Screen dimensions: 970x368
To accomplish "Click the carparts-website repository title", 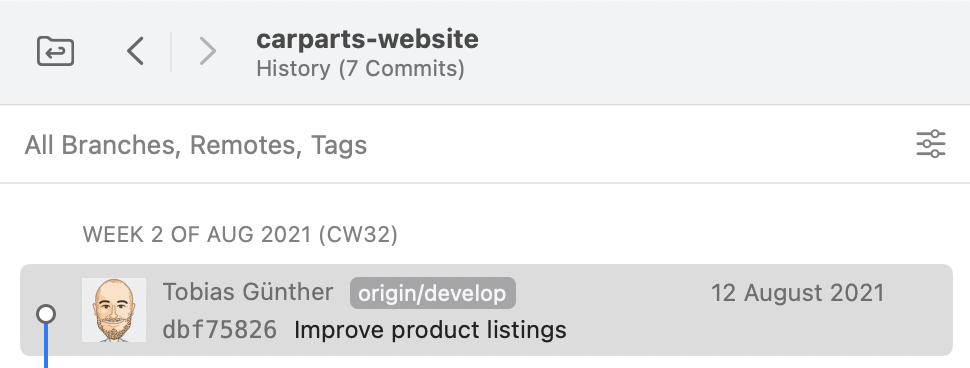I will click(x=367, y=39).
